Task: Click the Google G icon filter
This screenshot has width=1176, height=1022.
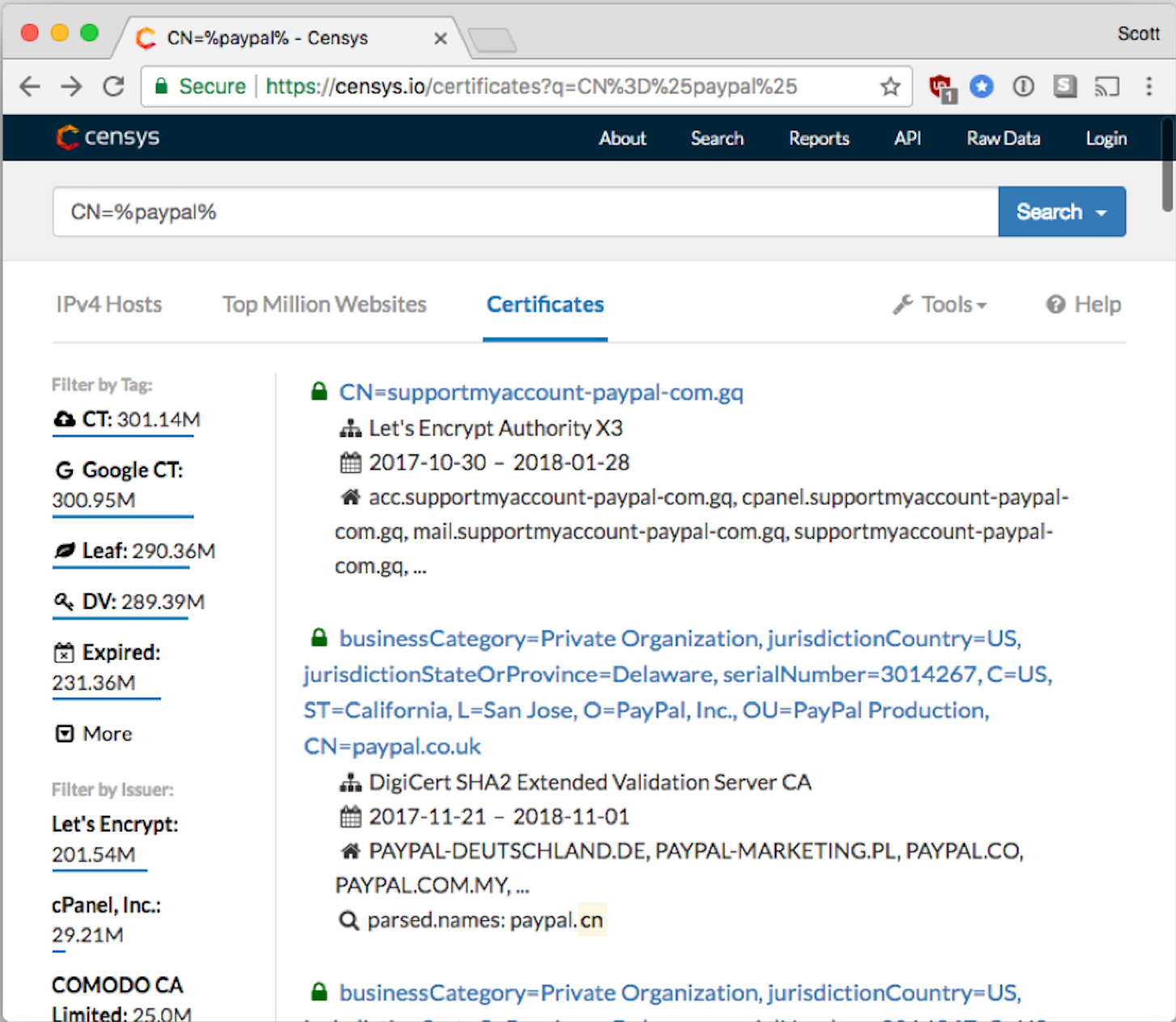Action: pyautogui.click(x=65, y=471)
